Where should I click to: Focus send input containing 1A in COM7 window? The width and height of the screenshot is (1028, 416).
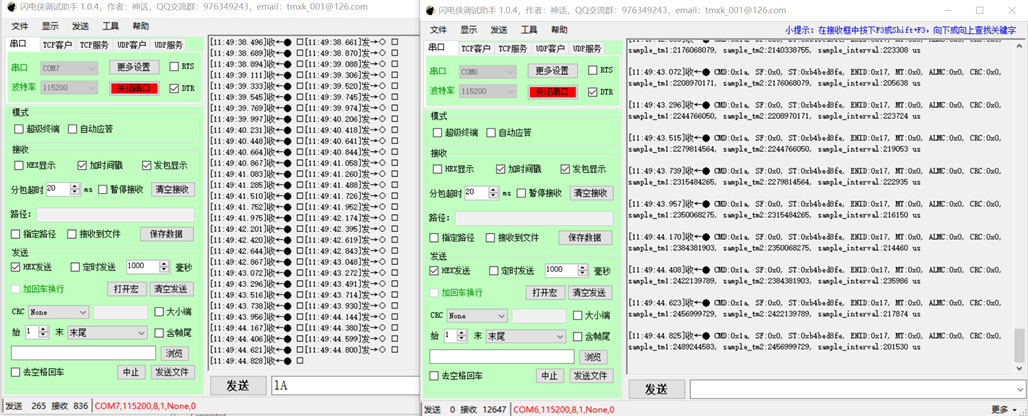(345, 386)
